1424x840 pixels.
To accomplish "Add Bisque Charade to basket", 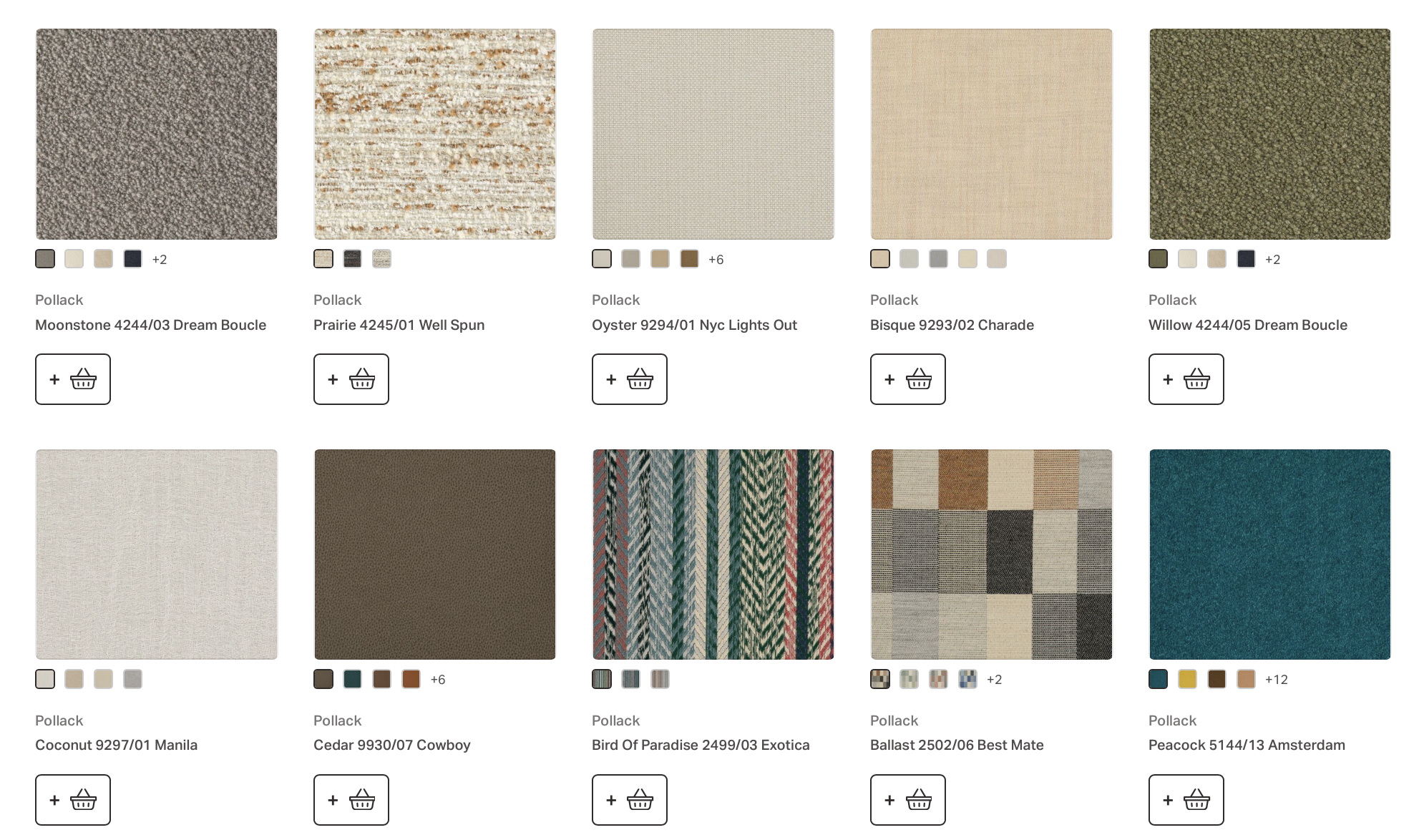I will [908, 379].
